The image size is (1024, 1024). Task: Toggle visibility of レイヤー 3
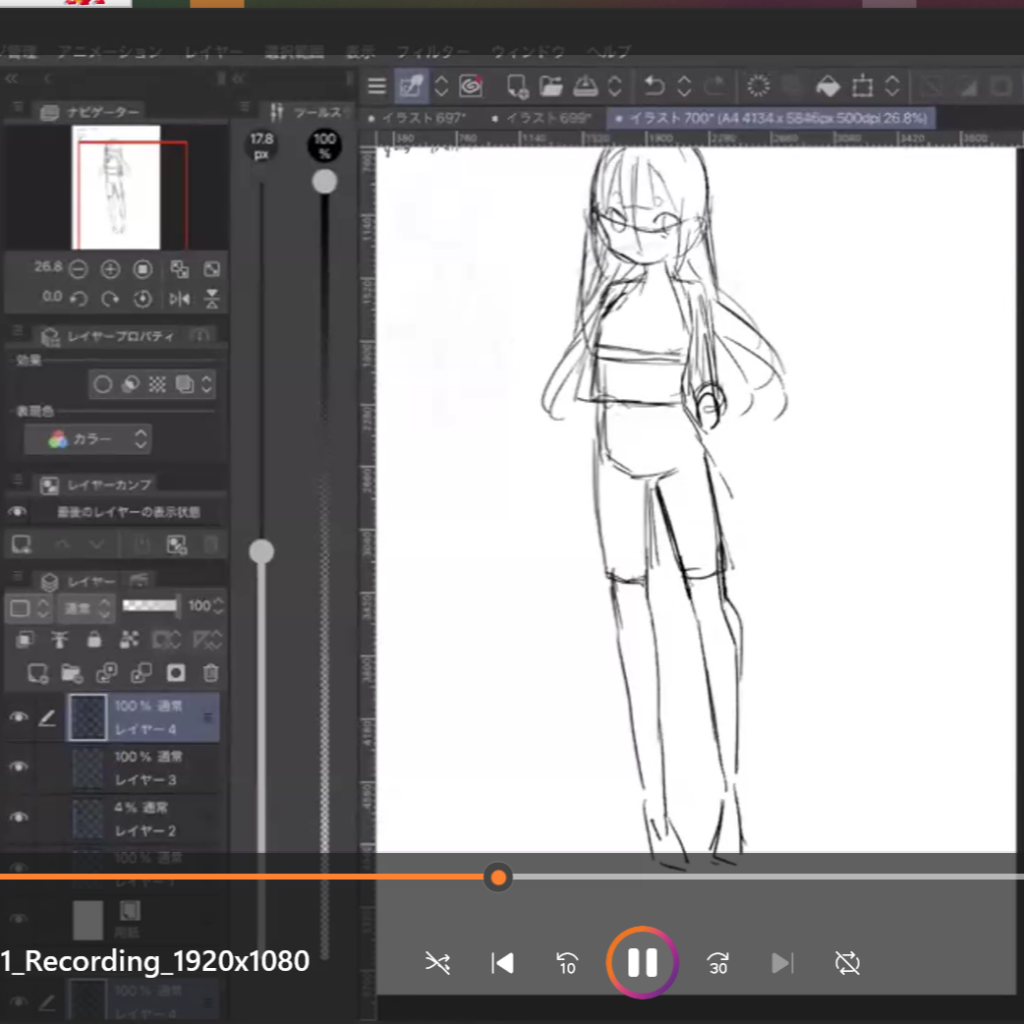[x=18, y=767]
